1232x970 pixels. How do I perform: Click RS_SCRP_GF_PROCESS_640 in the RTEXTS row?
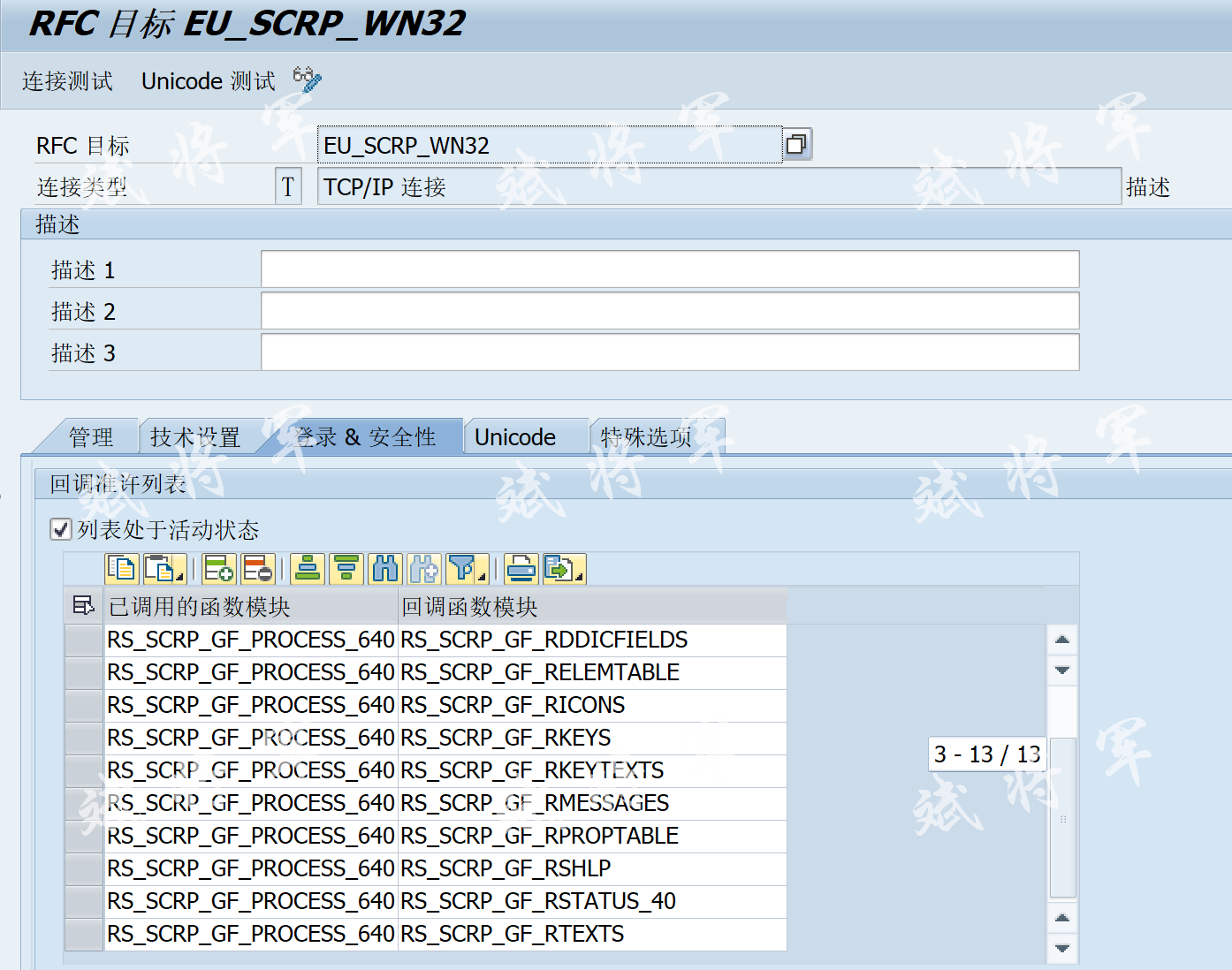pyautogui.click(x=251, y=934)
